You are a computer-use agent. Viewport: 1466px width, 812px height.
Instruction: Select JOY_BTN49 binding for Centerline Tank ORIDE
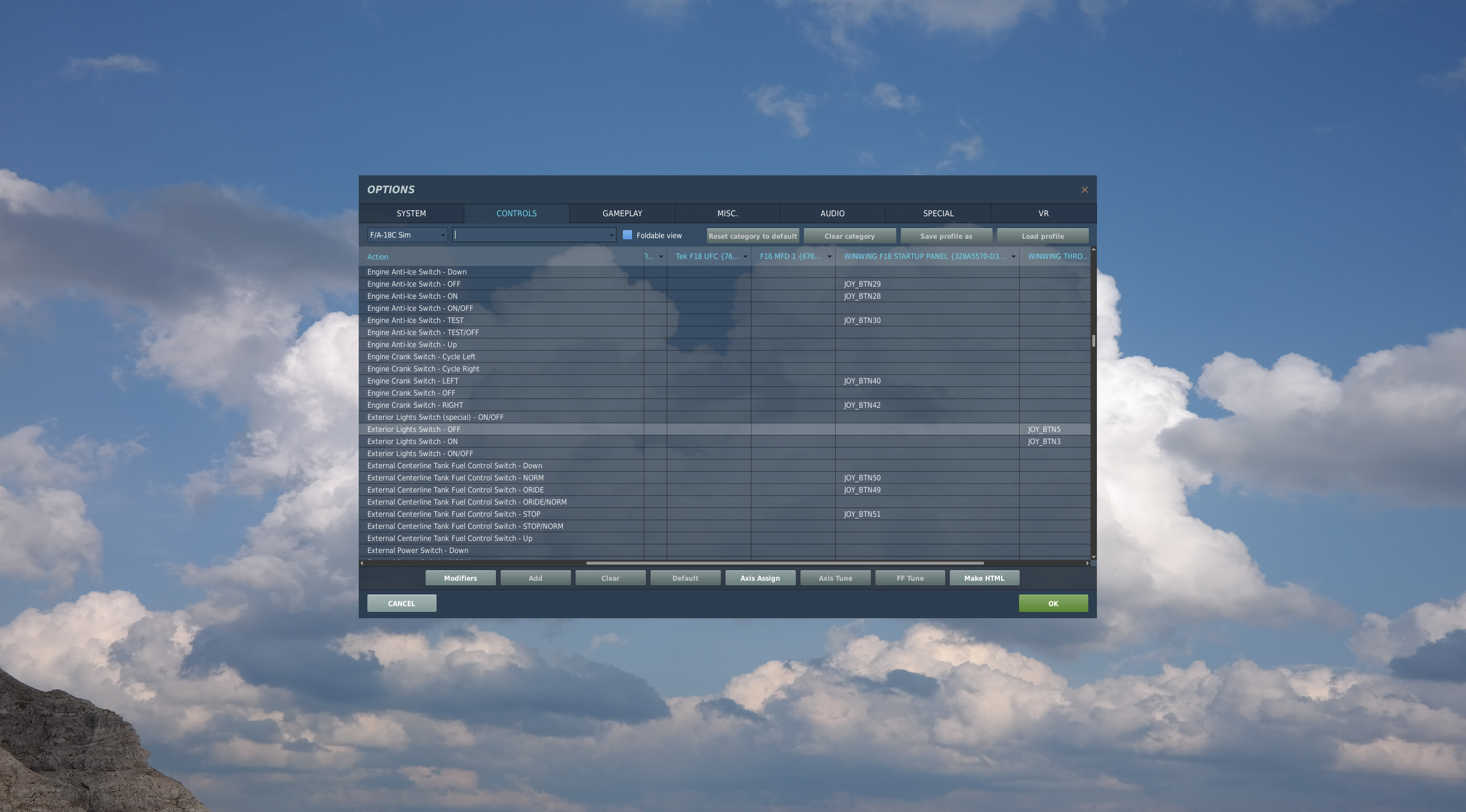[x=862, y=490]
